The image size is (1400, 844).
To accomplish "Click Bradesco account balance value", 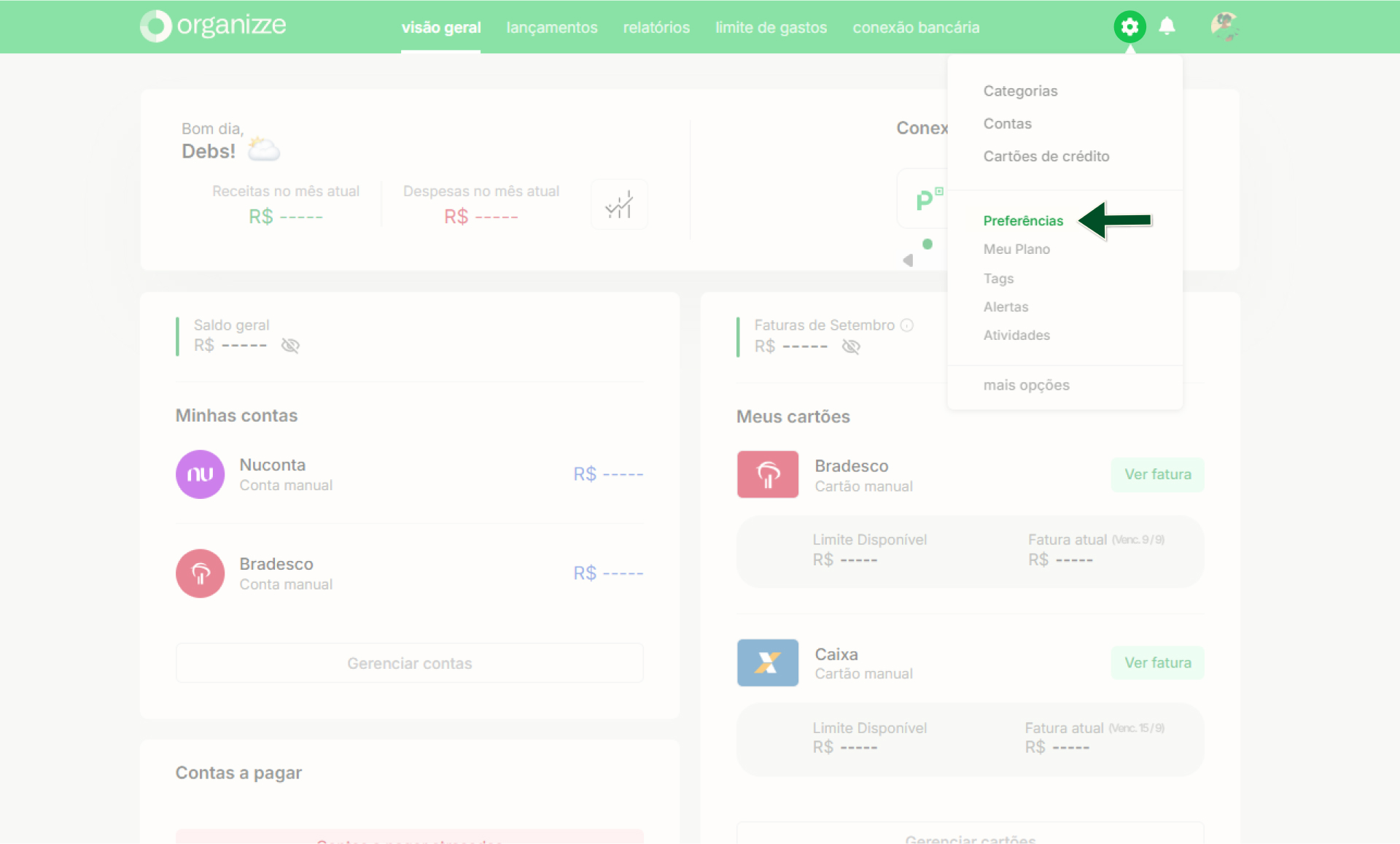I will [x=608, y=573].
